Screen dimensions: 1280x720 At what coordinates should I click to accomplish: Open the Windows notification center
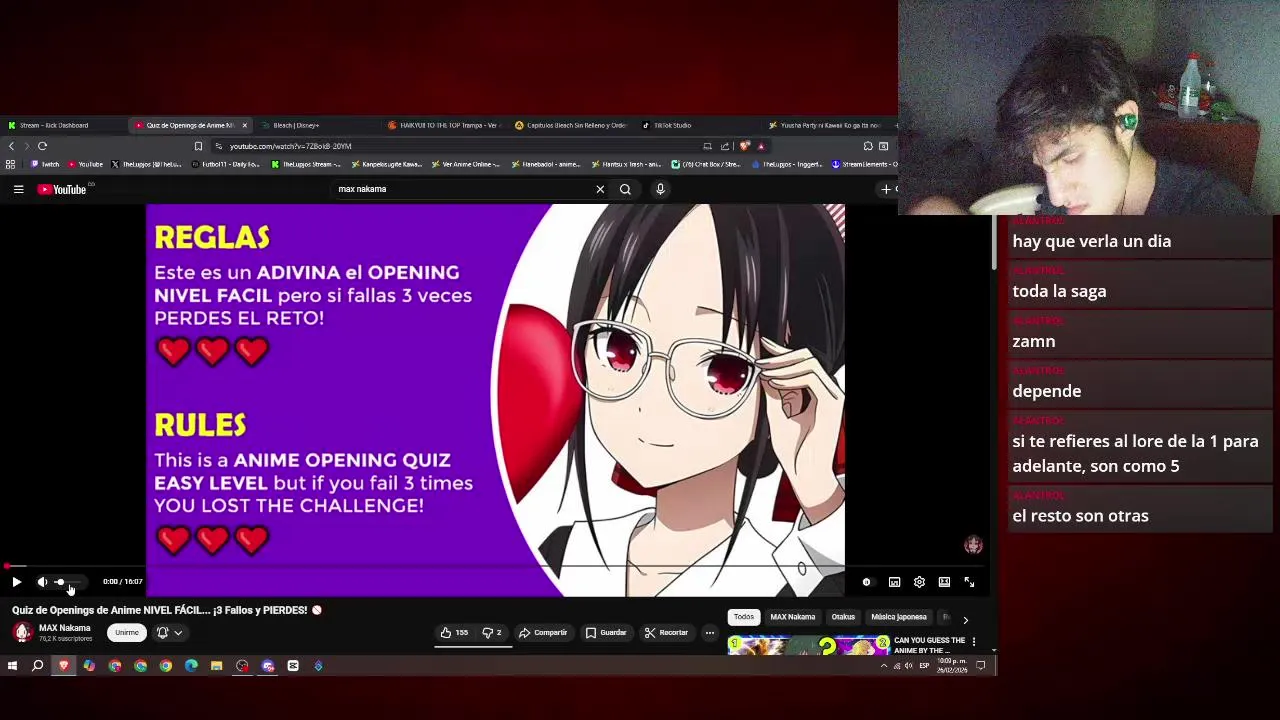[981, 666]
